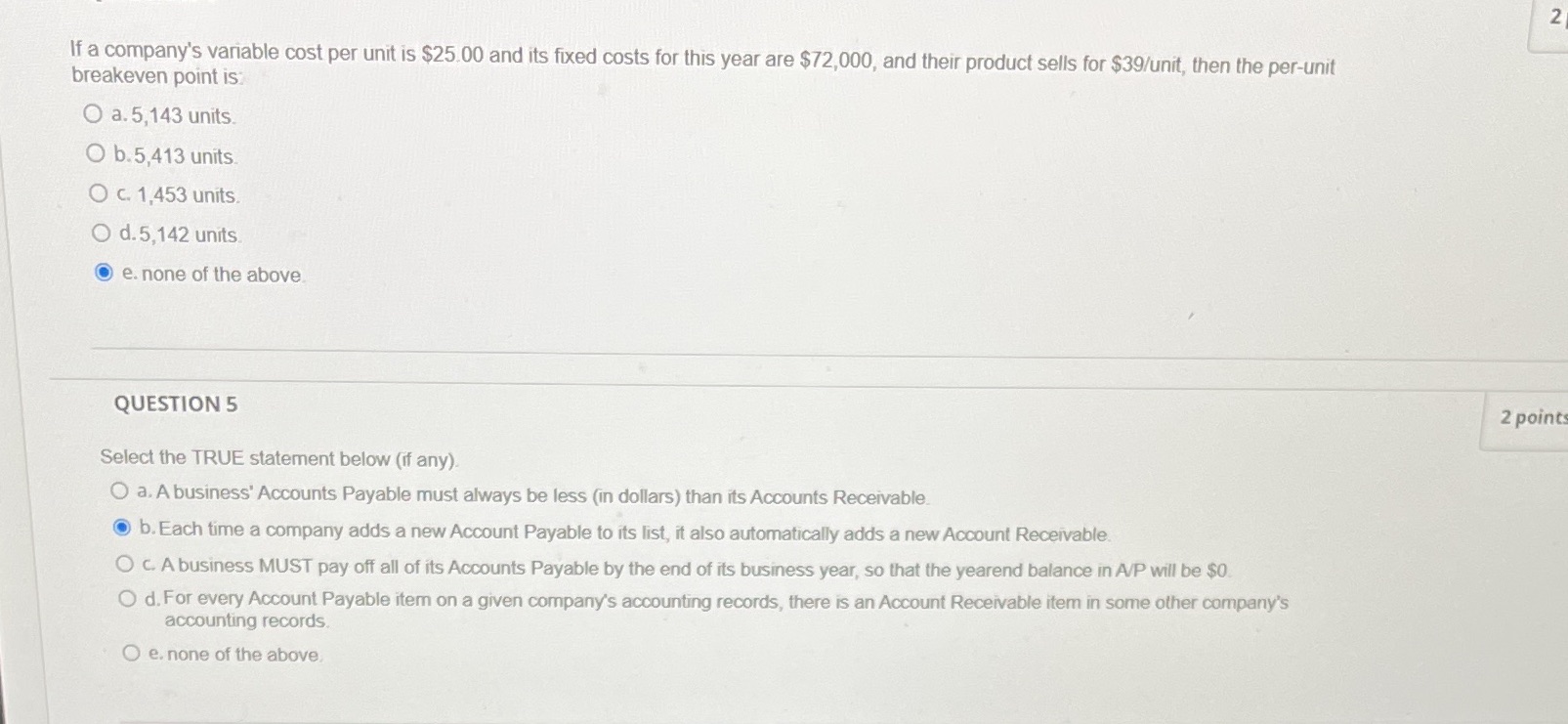Select option d about Account Receivable records
This screenshot has height=724, width=1568.
pos(128,597)
